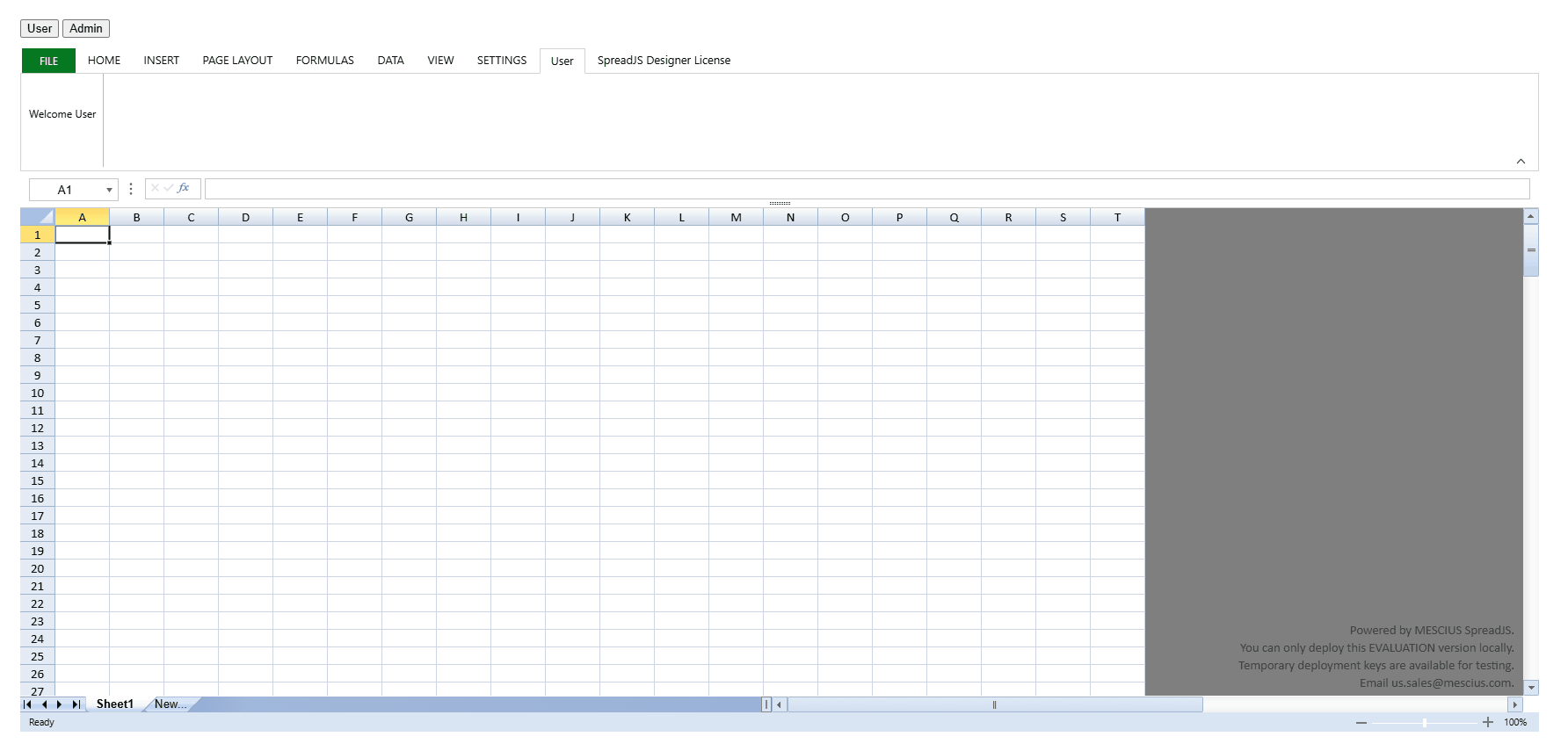Open the insert function fx icon
The width and height of the screenshot is (1568, 751).
pos(184,188)
